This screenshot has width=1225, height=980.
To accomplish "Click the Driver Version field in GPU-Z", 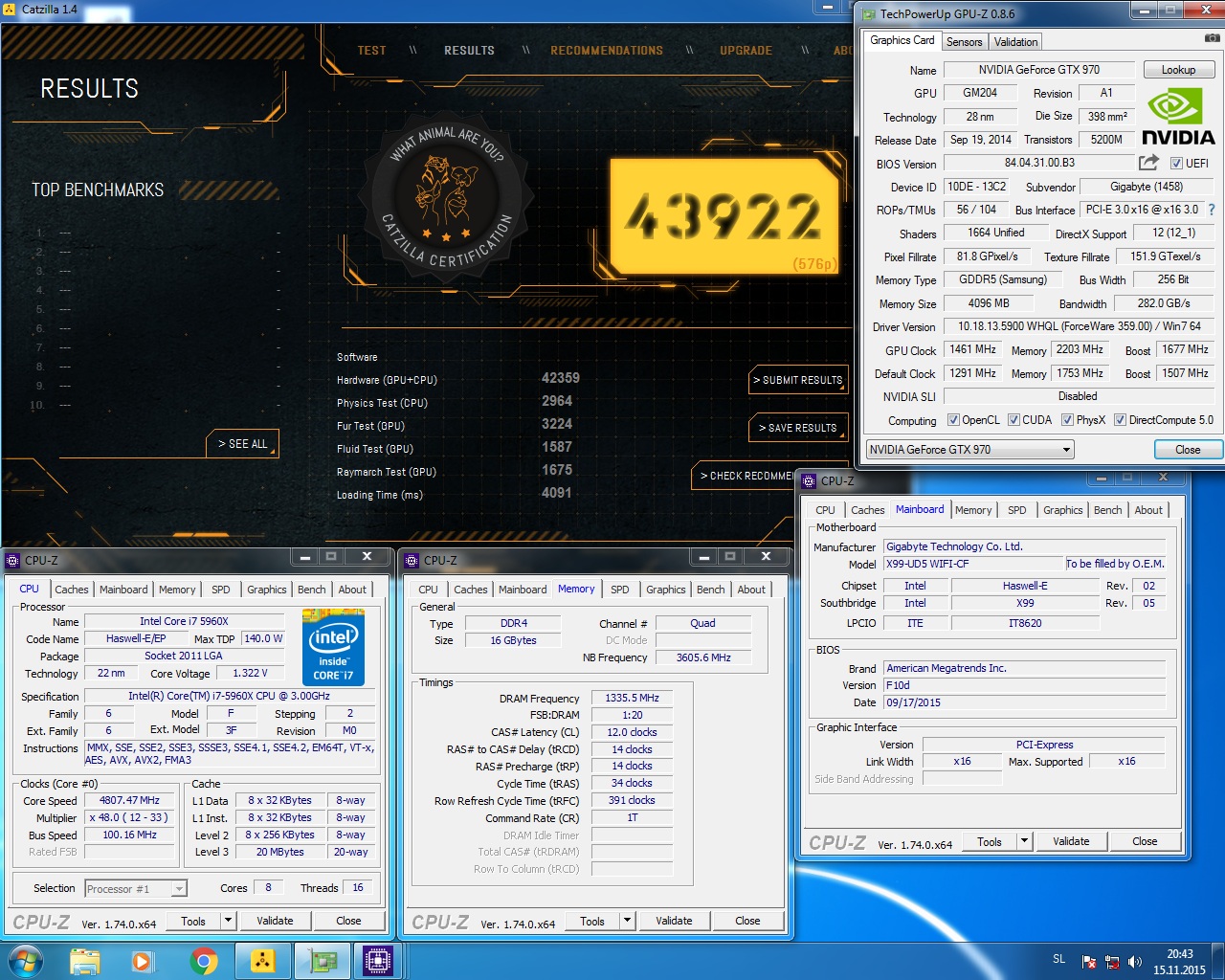I will pos(1079,326).
